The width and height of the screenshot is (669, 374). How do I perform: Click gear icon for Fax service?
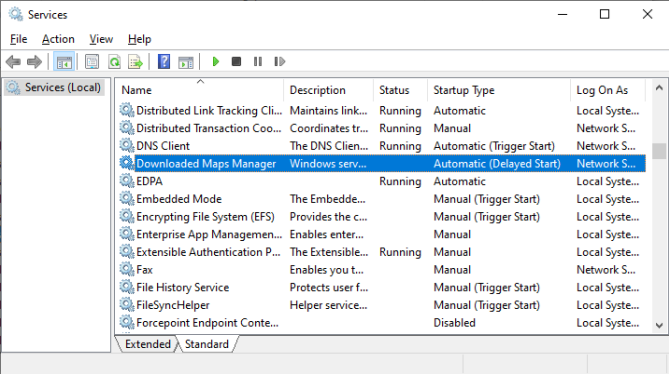(126, 270)
